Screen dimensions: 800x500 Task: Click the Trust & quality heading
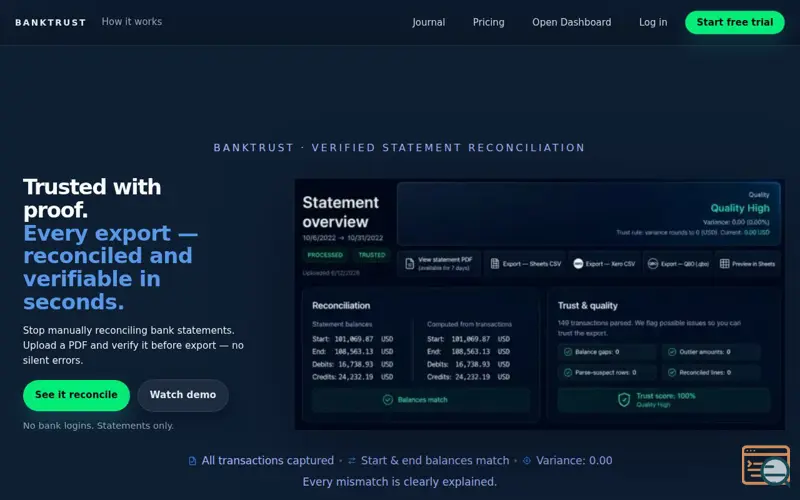coord(587,306)
